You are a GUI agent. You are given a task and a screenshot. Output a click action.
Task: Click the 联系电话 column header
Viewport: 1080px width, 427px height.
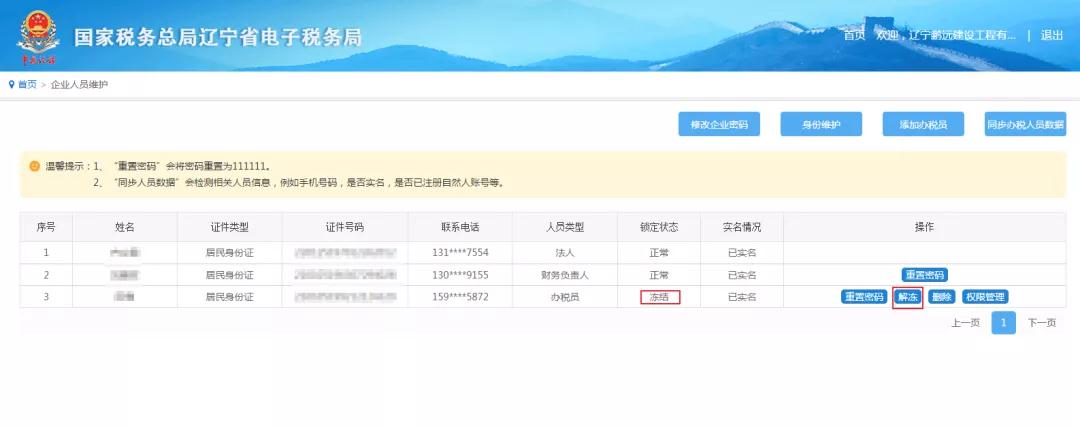[x=460, y=227]
